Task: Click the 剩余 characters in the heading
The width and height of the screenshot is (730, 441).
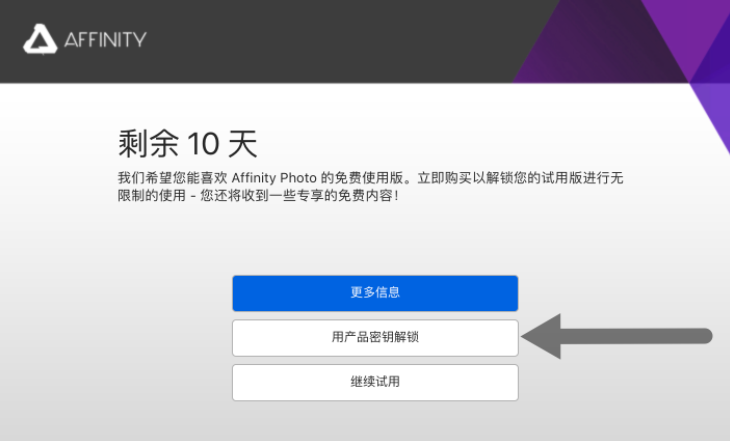Action: 149,143
